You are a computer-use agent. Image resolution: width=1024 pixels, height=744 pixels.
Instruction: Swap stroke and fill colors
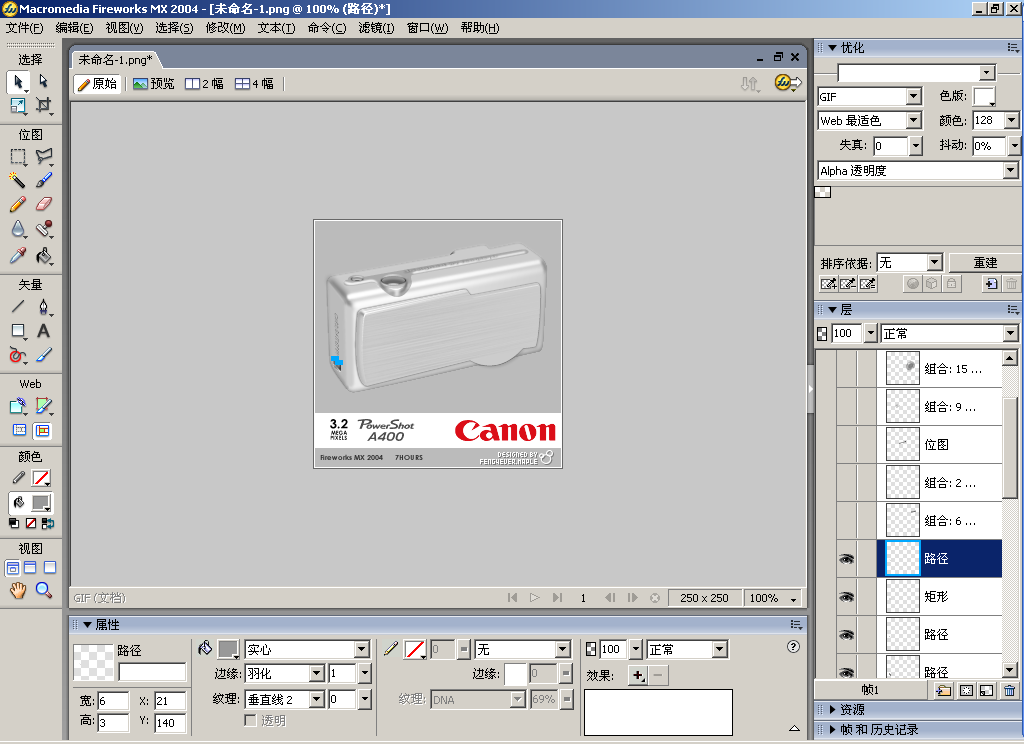tap(48, 523)
